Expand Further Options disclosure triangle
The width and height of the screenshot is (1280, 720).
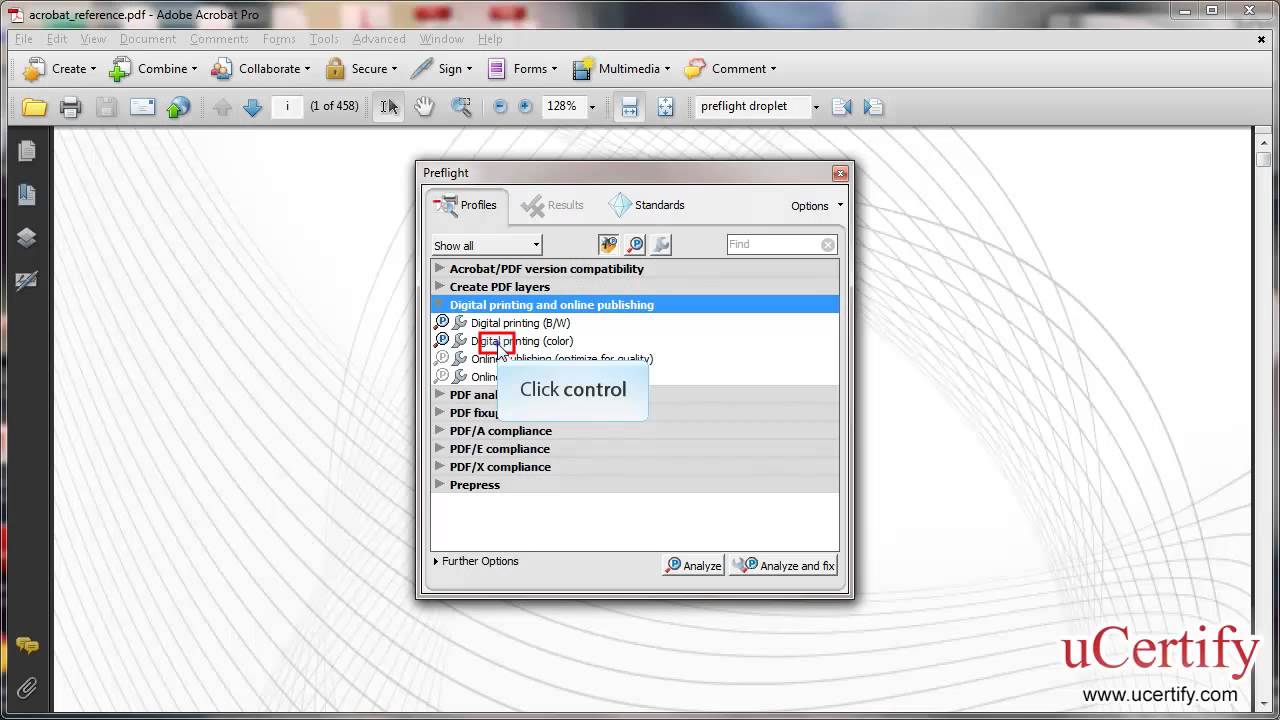pyautogui.click(x=436, y=562)
